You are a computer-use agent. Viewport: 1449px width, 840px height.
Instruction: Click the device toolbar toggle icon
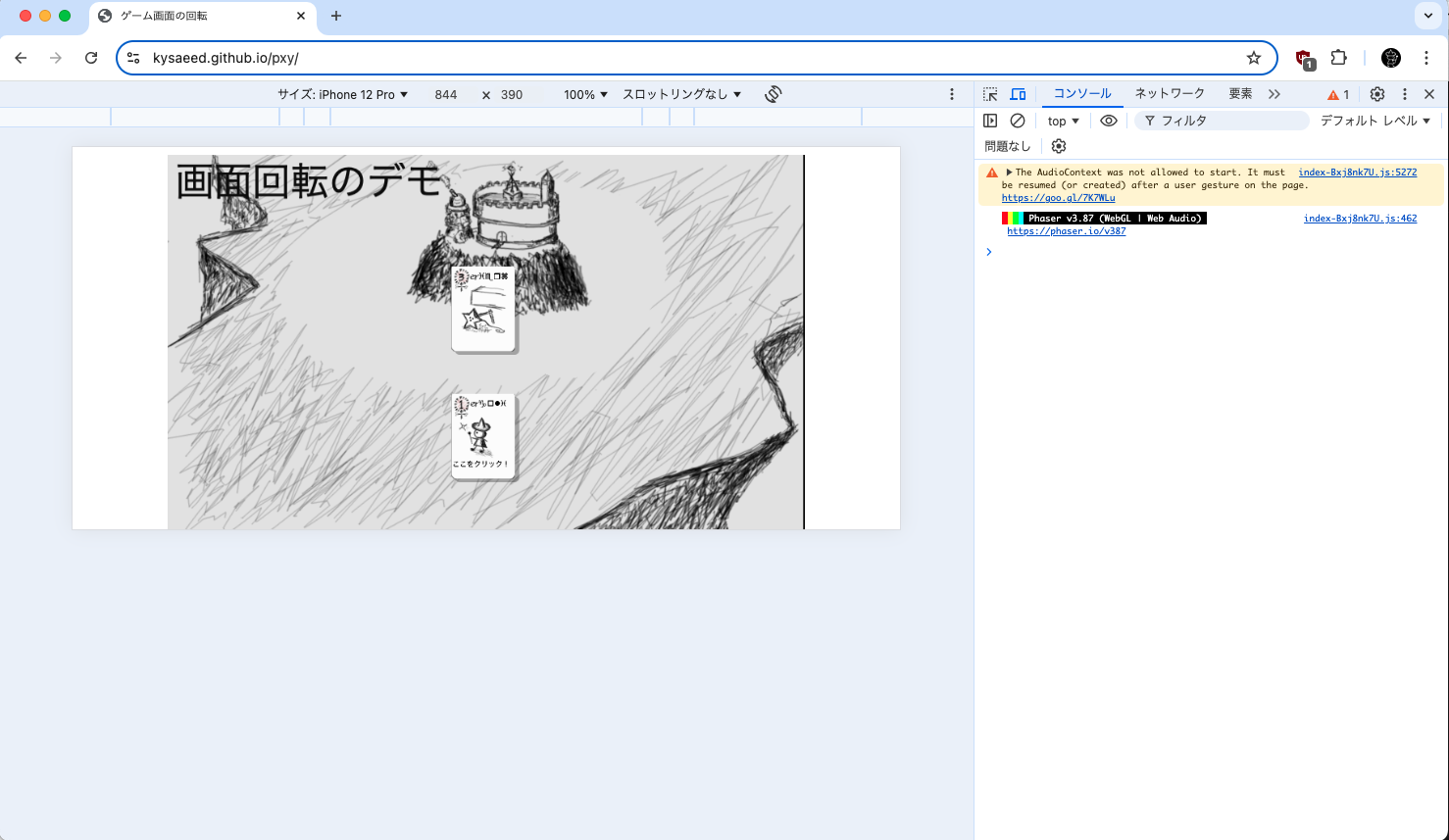pyautogui.click(x=1018, y=93)
